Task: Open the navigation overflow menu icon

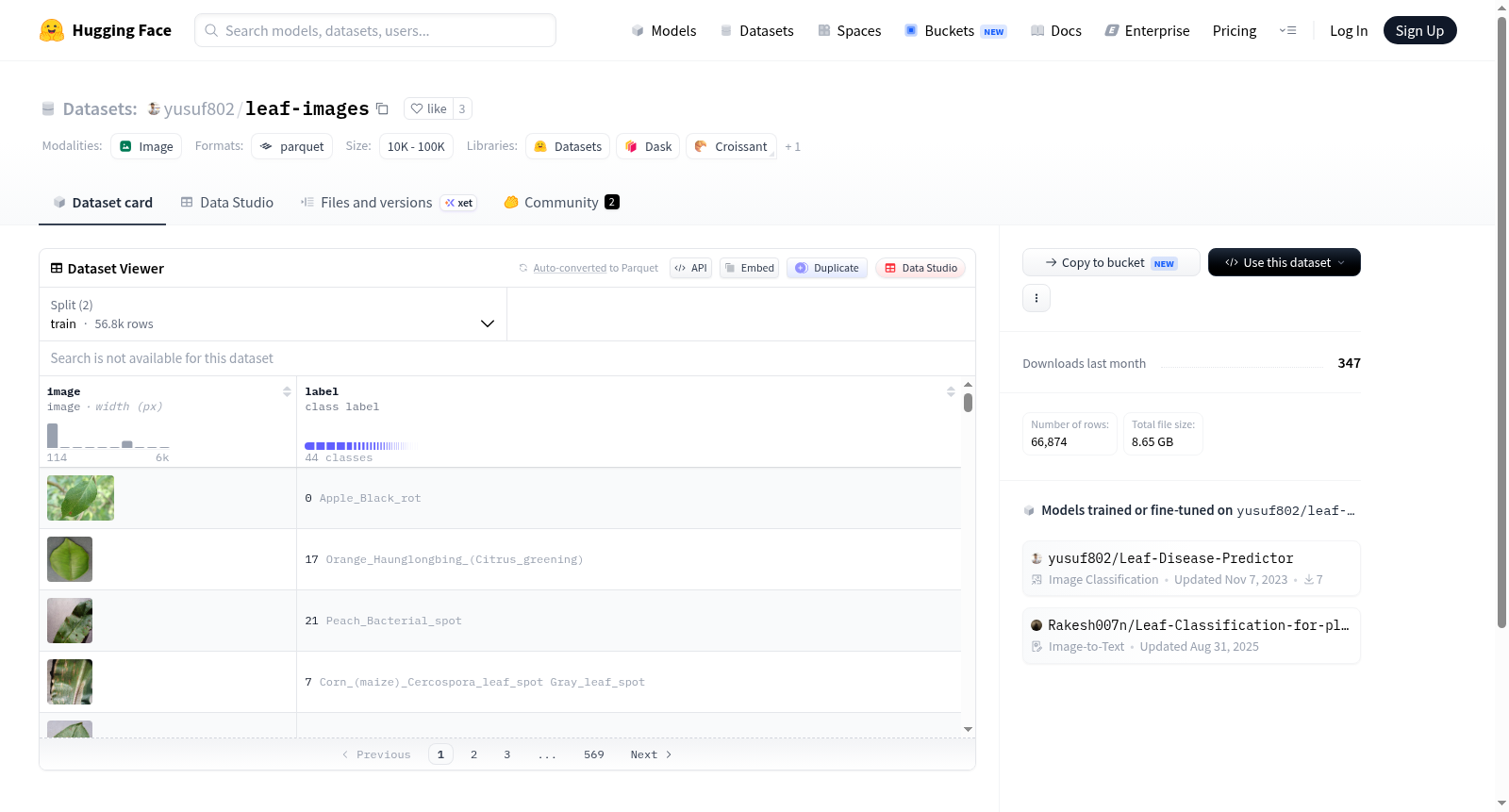Action: [1287, 30]
